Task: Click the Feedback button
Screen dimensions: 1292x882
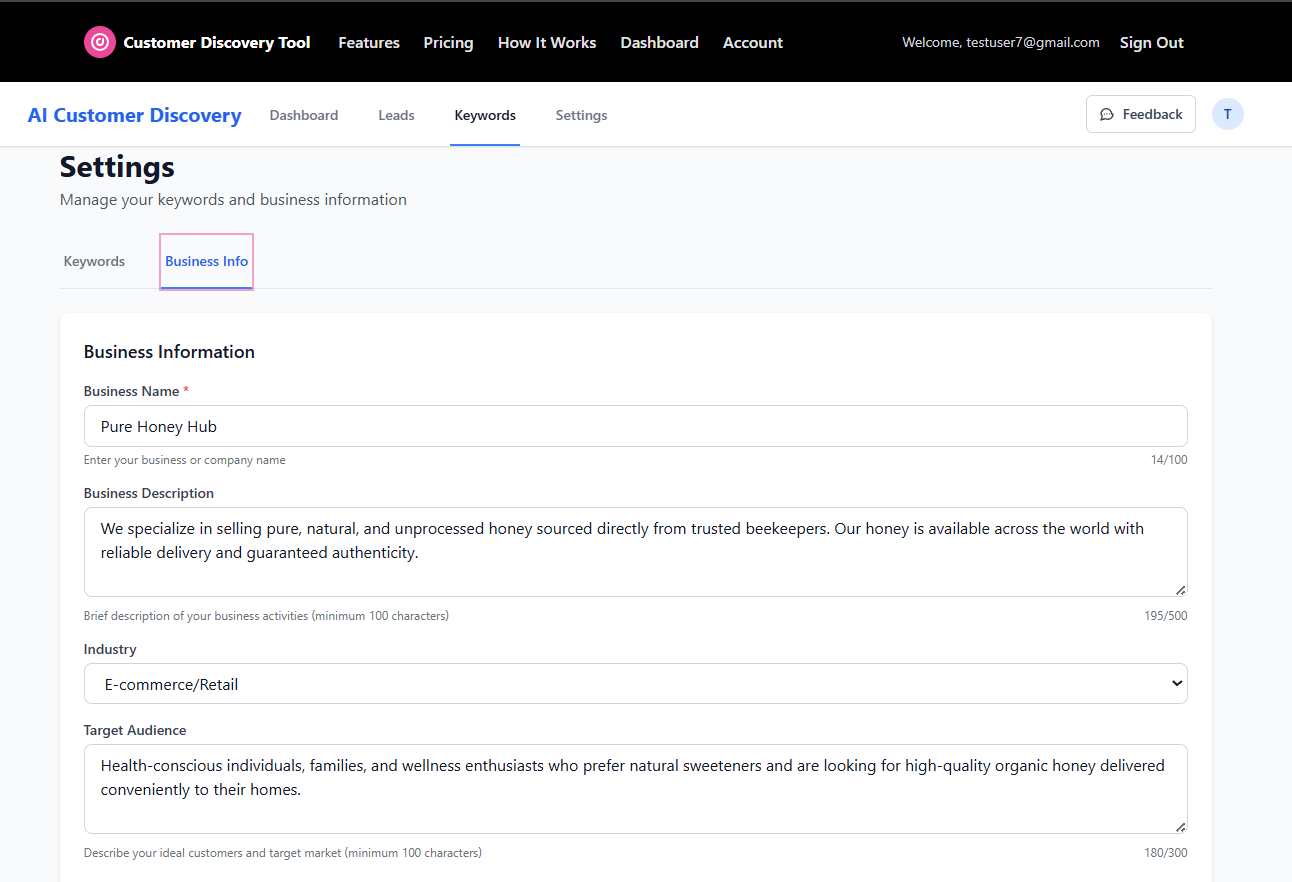Action: (1141, 114)
